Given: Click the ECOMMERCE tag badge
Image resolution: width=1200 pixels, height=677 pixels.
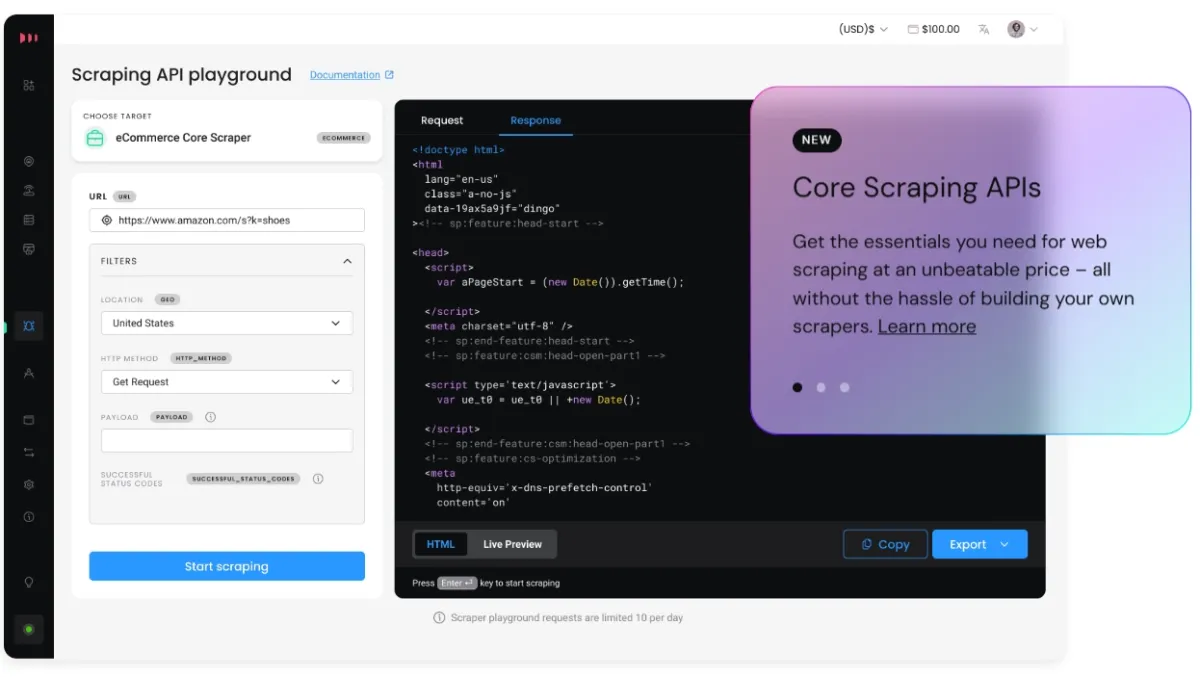Looking at the screenshot, I should 344,138.
